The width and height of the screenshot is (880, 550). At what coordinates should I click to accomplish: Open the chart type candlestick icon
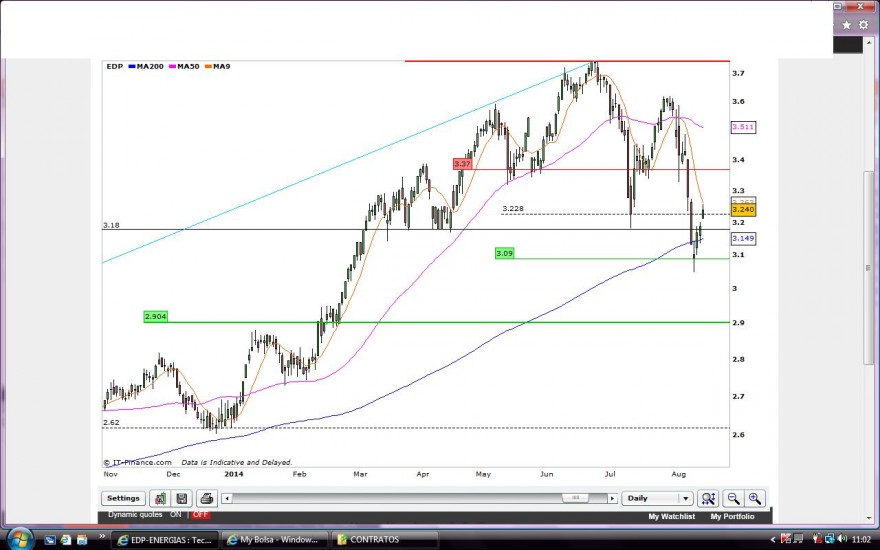[x=160, y=498]
